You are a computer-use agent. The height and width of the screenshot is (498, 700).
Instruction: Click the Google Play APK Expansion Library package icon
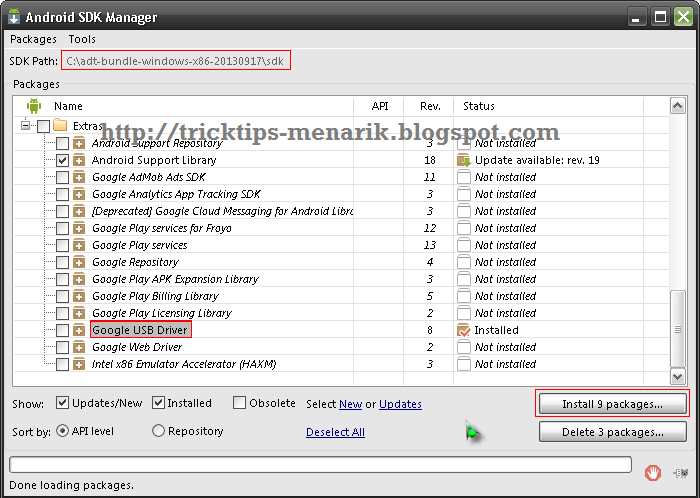click(79, 279)
